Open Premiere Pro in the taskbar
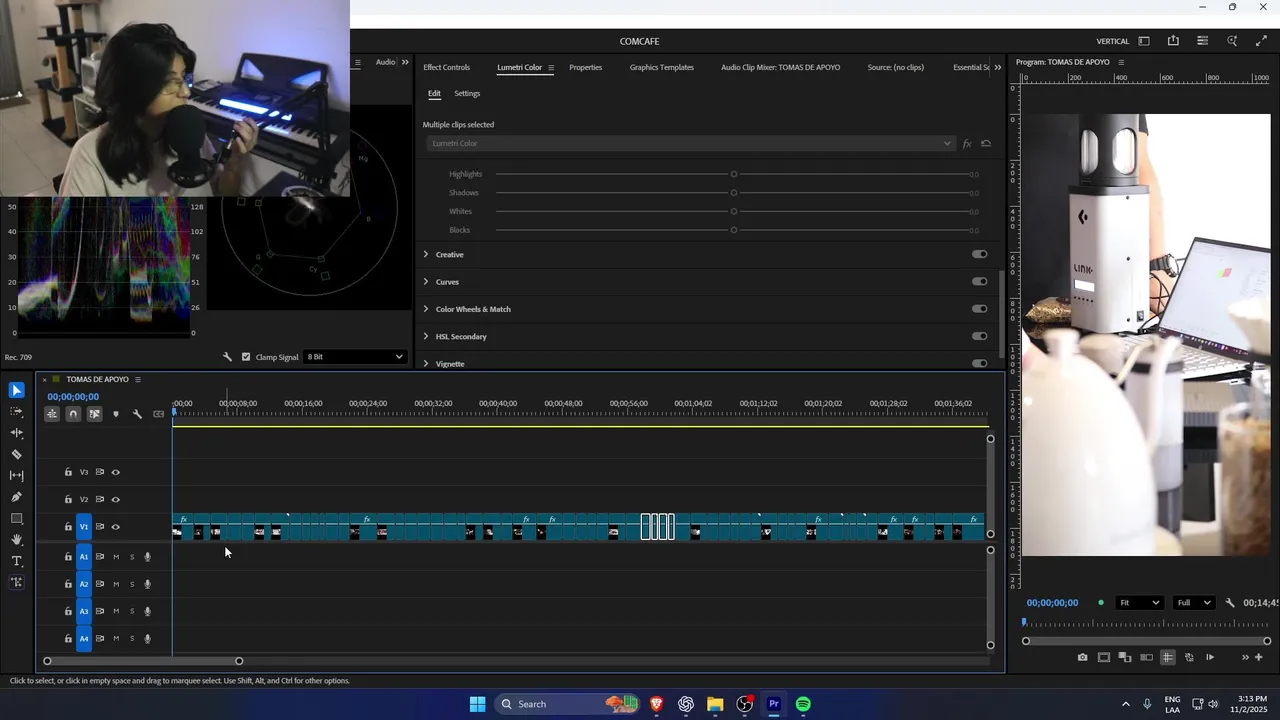Viewport: 1280px width, 720px height. pyautogui.click(x=774, y=704)
